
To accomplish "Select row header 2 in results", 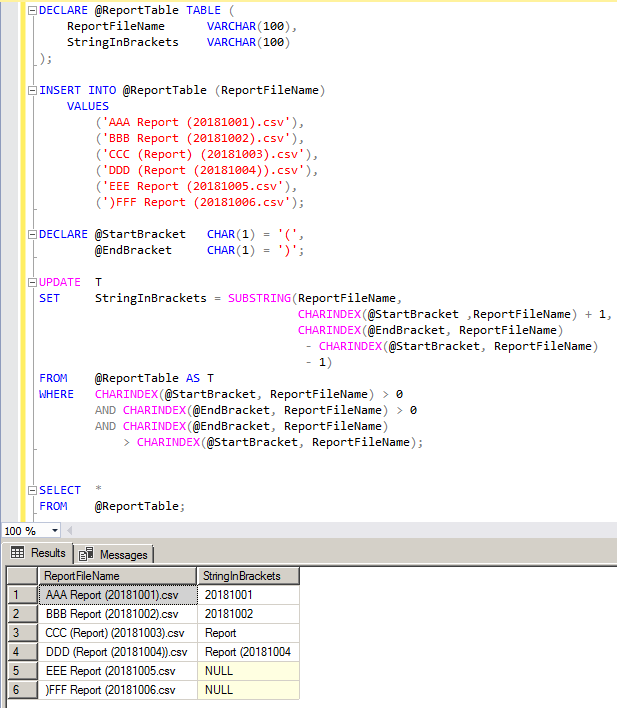I will coord(22,614).
